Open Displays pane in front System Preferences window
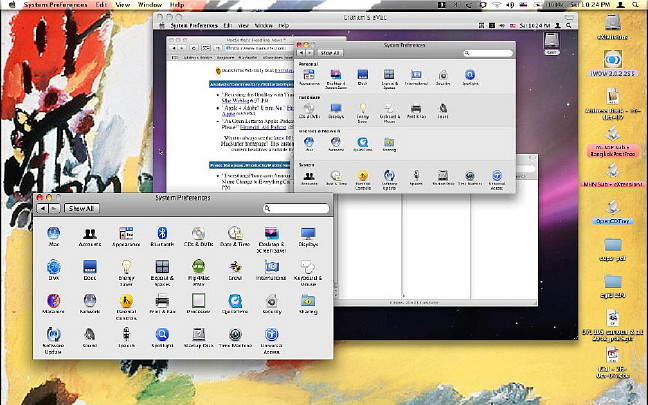The height and width of the screenshot is (405, 648). (x=308, y=236)
